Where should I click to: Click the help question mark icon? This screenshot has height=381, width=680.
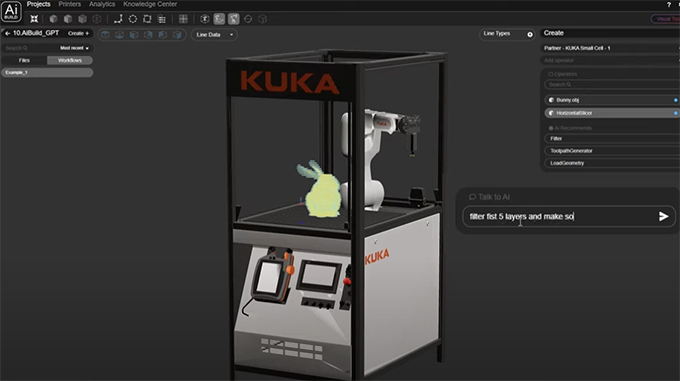[668, 4]
